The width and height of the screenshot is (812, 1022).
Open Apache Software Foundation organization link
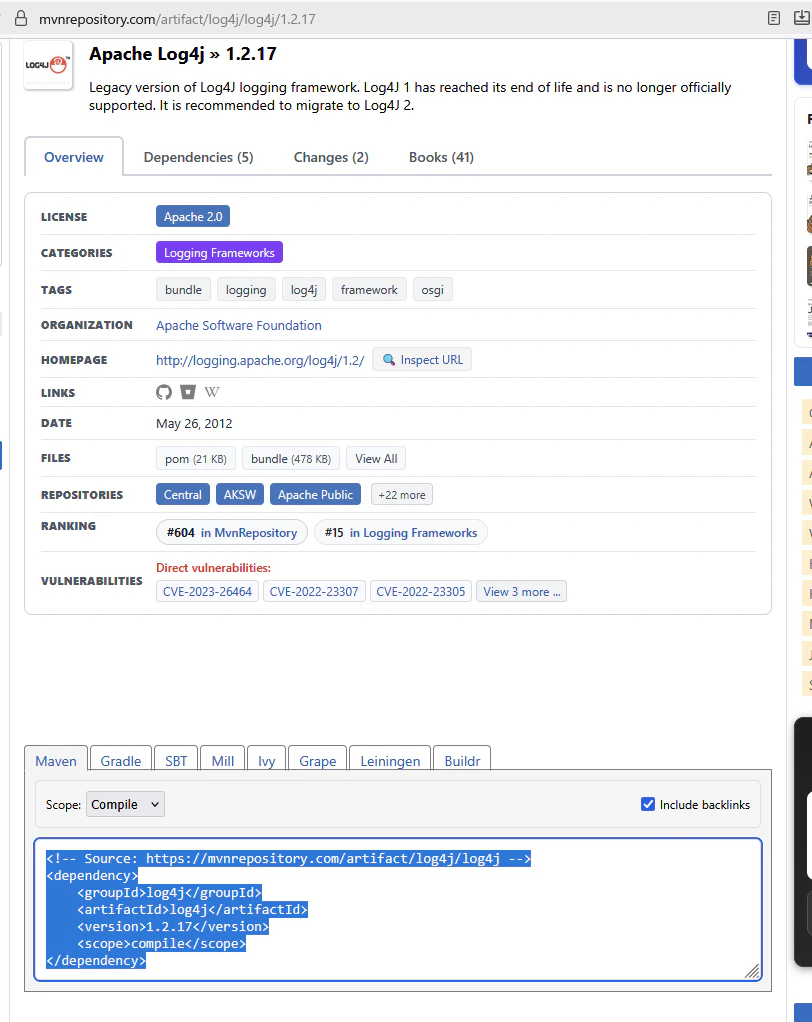[239, 325]
